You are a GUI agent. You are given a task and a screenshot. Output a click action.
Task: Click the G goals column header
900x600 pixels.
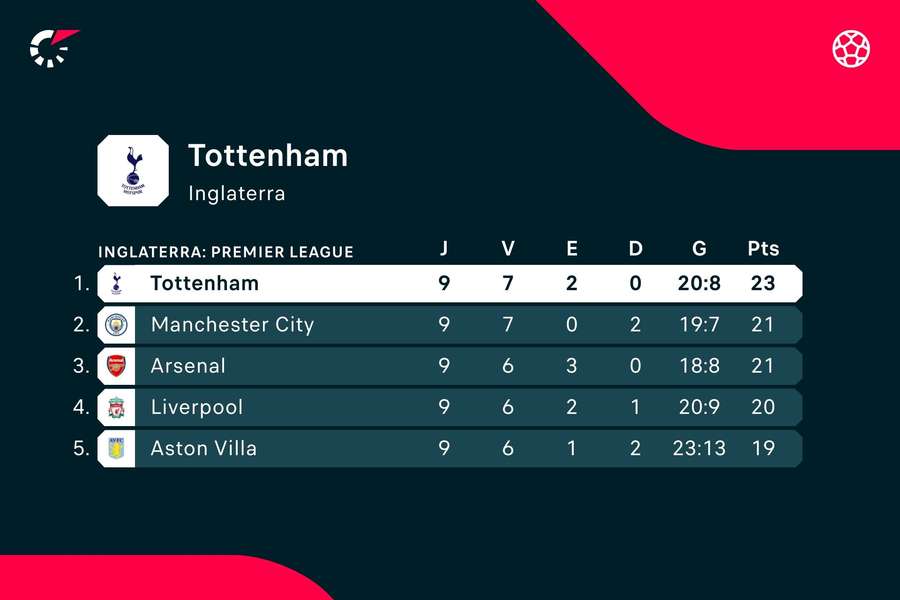click(x=697, y=249)
